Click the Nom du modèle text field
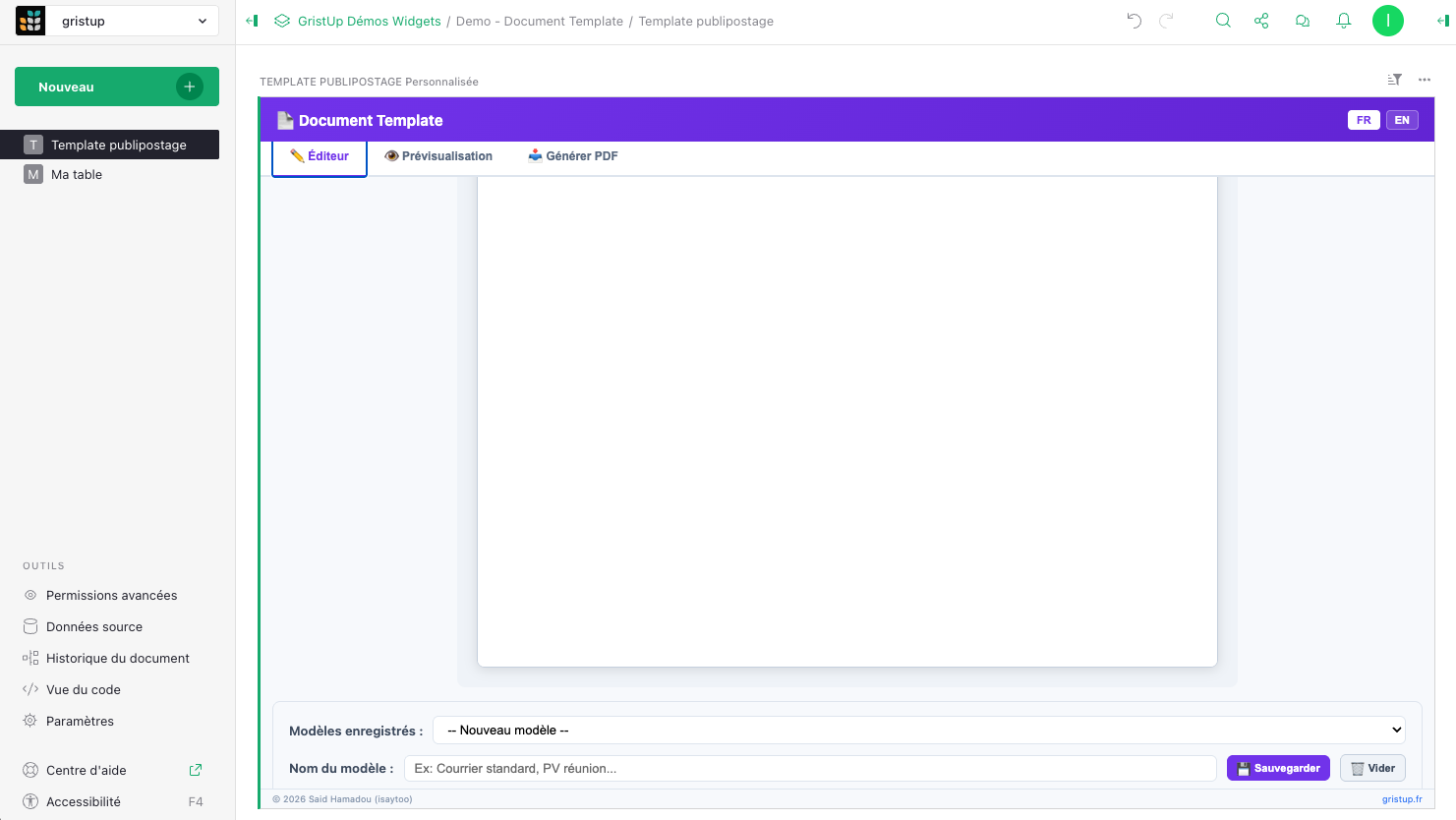 click(x=810, y=769)
